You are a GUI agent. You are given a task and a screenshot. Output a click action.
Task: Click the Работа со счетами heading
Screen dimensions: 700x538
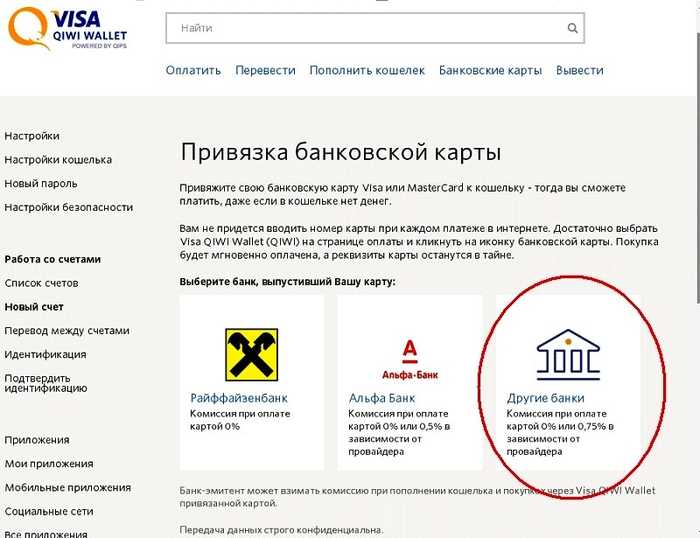pyautogui.click(x=53, y=259)
